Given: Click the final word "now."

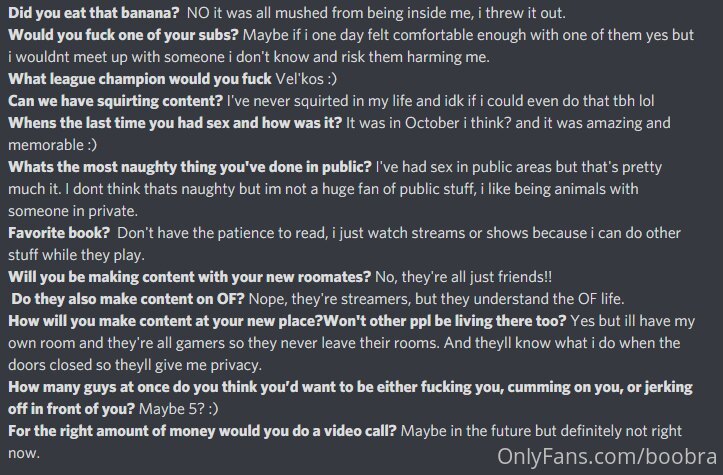Looking at the screenshot, I should click(x=24, y=453).
